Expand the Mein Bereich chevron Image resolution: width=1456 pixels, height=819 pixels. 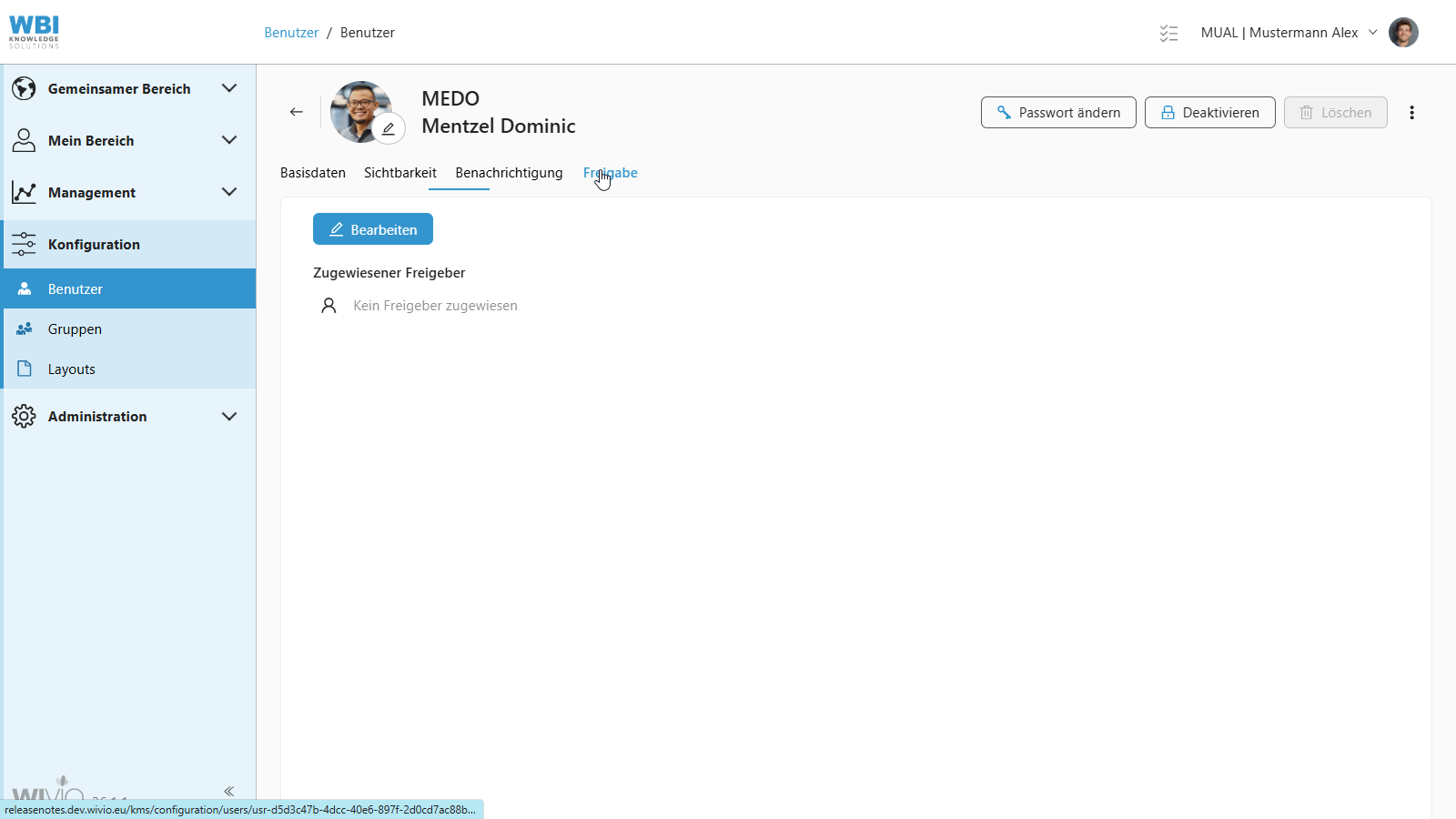click(229, 140)
